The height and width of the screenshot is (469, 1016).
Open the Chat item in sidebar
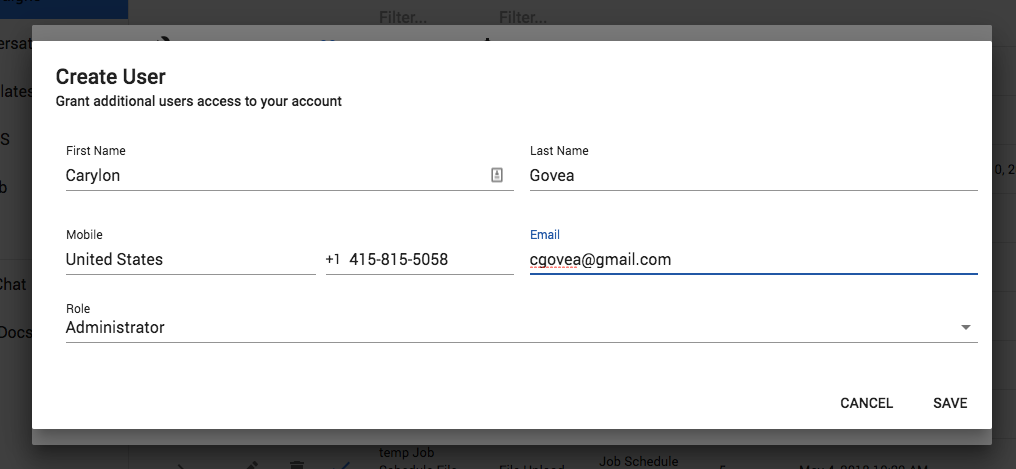pyautogui.click(x=13, y=284)
